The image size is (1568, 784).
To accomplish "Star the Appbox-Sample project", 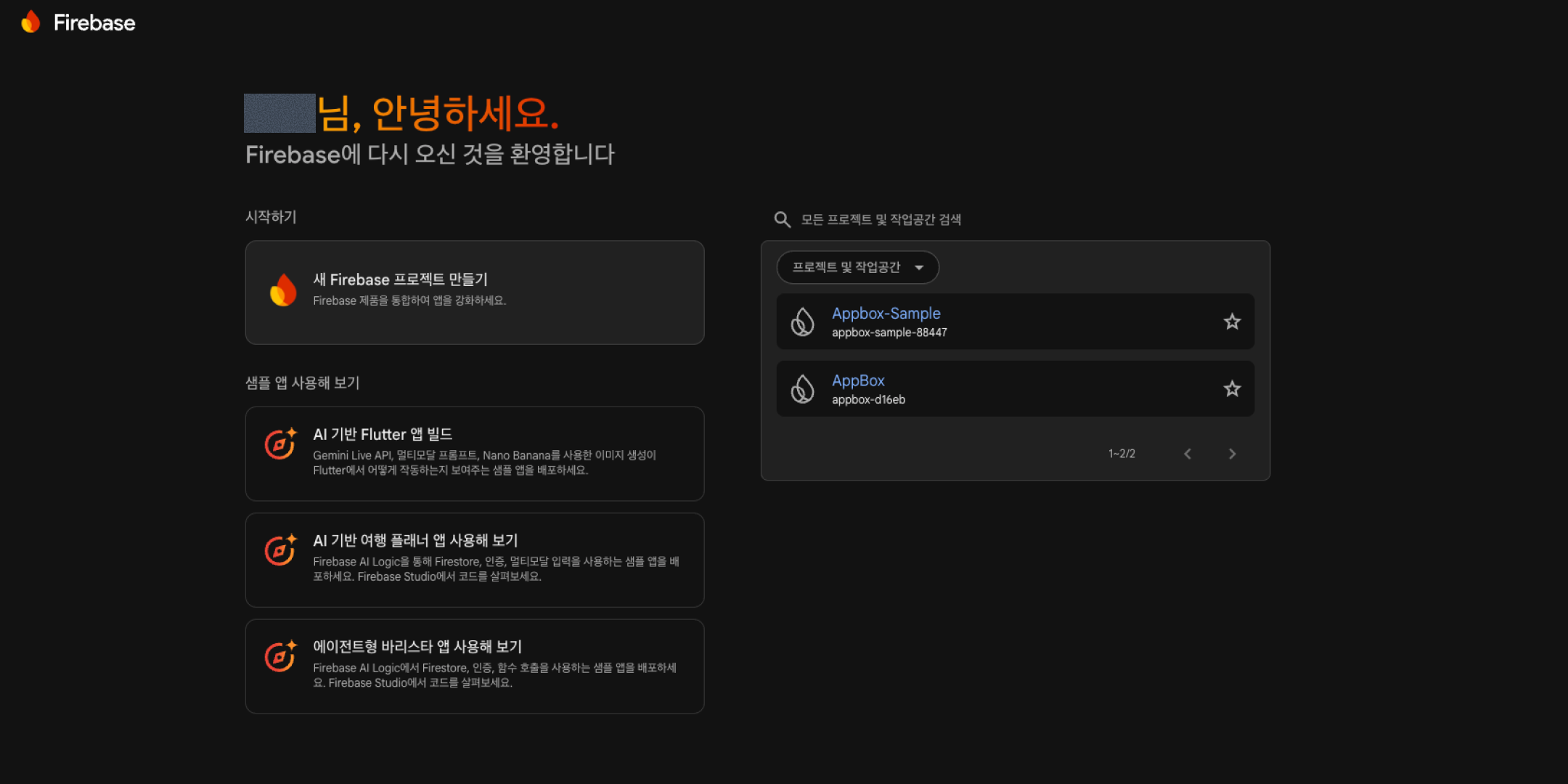I will pos(1232,322).
